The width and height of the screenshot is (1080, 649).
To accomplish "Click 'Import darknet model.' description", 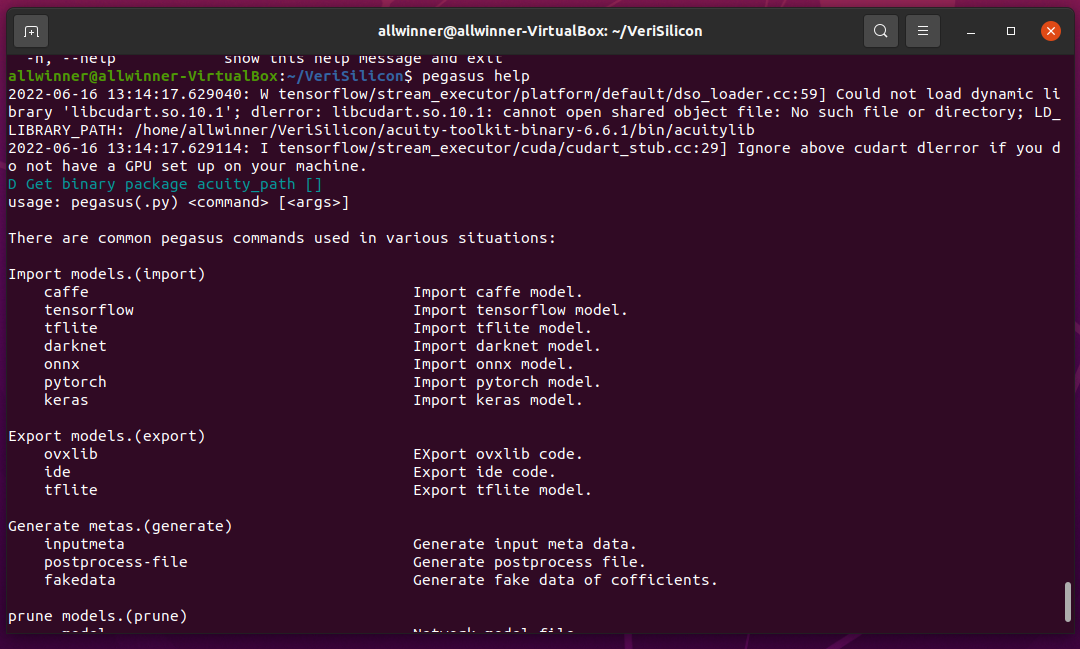I will (x=507, y=346).
